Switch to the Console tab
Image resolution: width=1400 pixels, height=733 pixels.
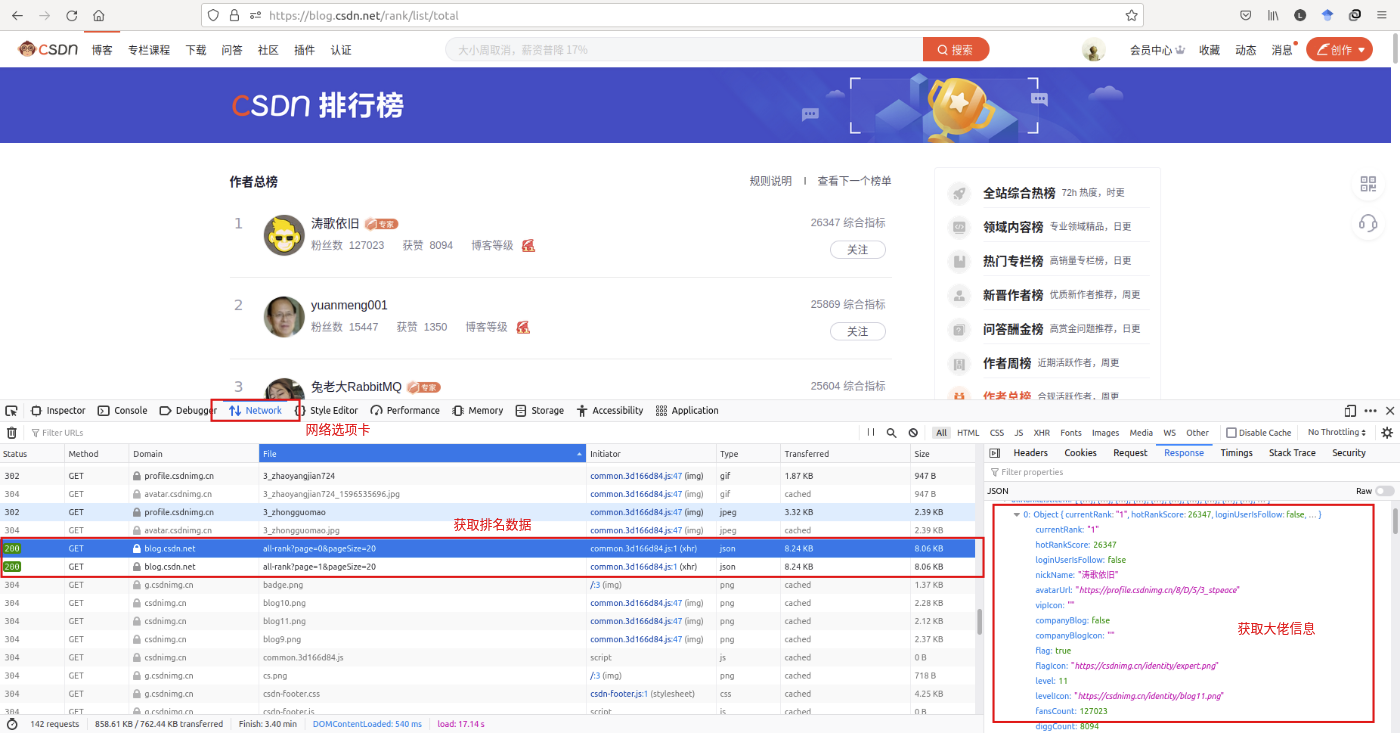point(122,411)
